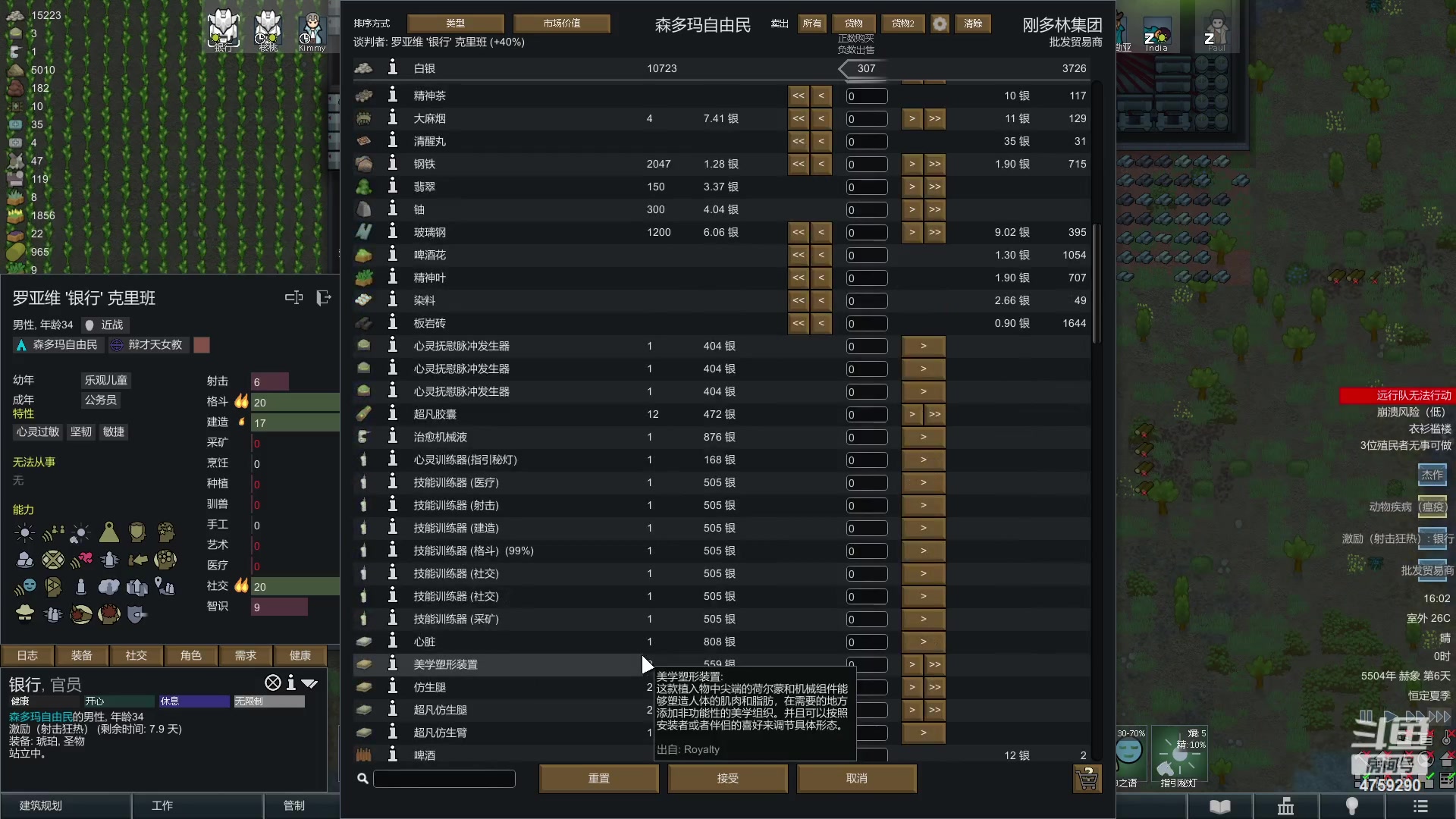Click the info icon beside 银行, 官员
1456x819 pixels.
click(x=291, y=683)
